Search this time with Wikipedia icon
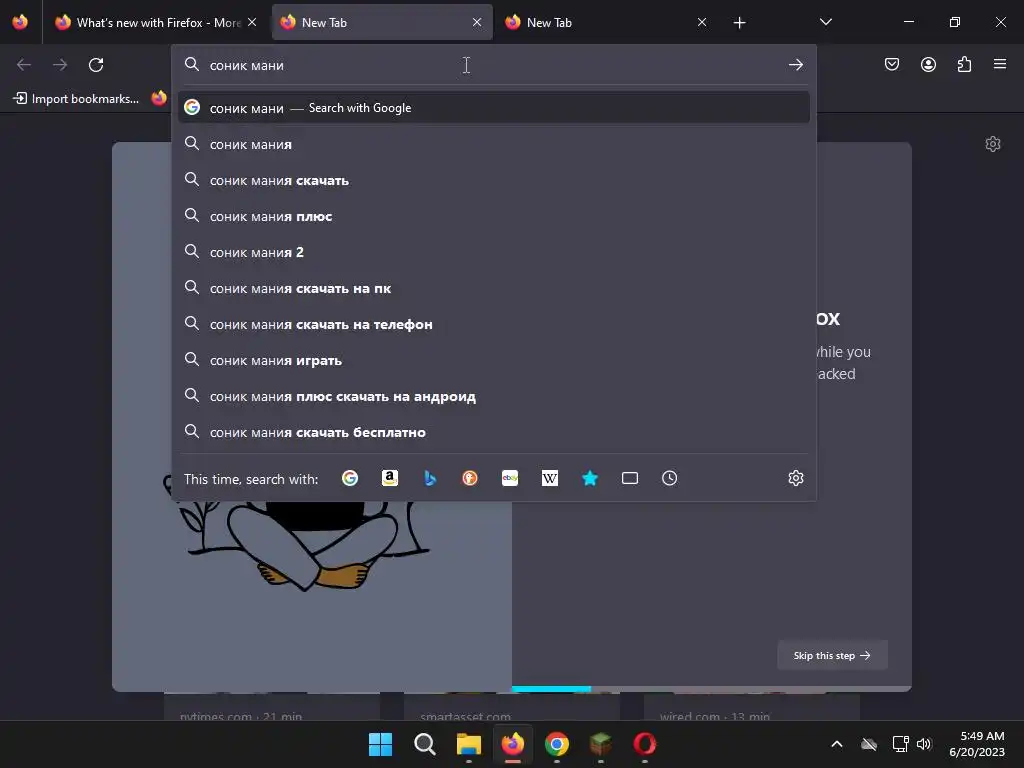This screenshot has height=768, width=1024. point(550,479)
